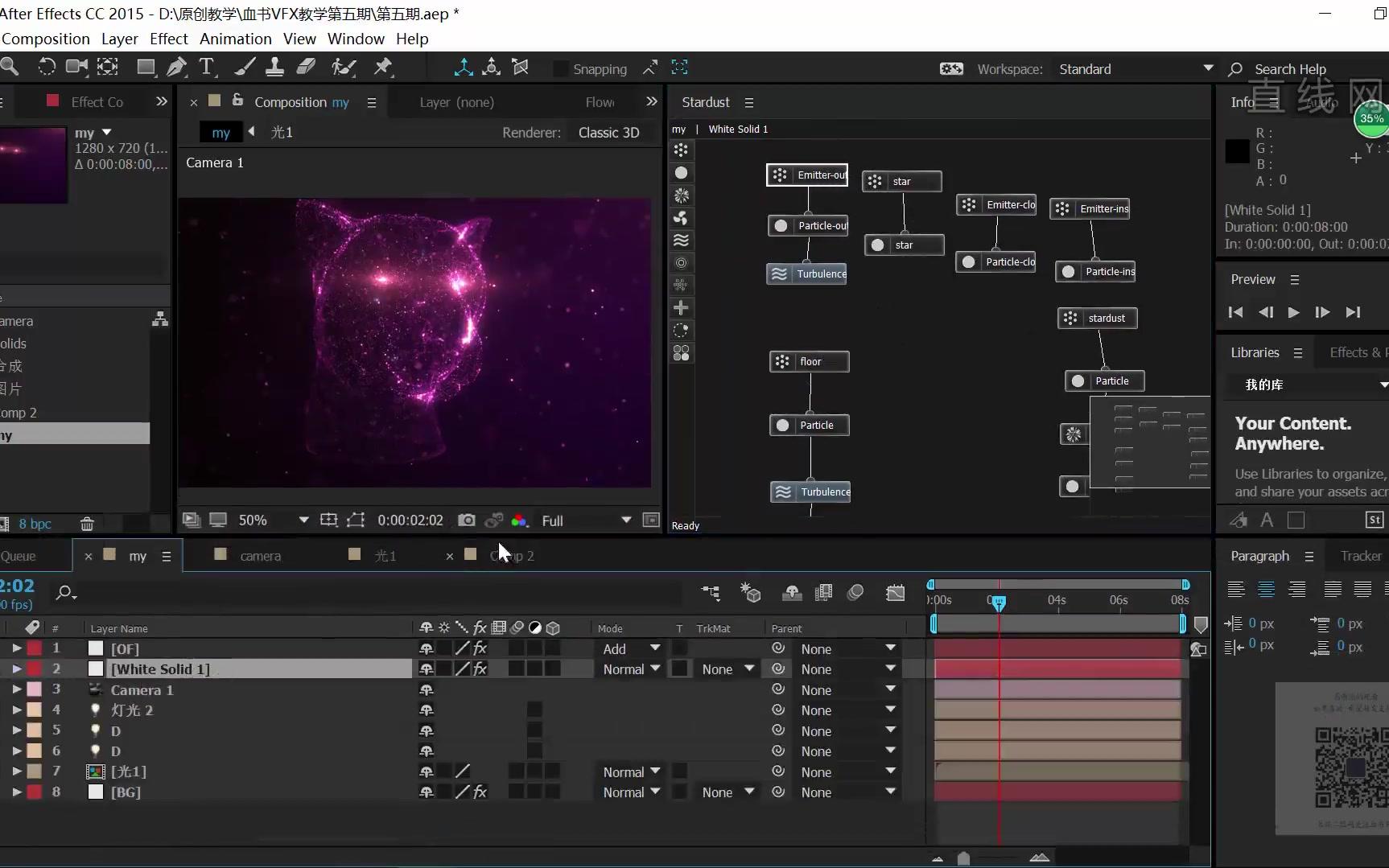This screenshot has height=868, width=1389.
Task: Open the resolution Full dropdown
Action: 586,520
